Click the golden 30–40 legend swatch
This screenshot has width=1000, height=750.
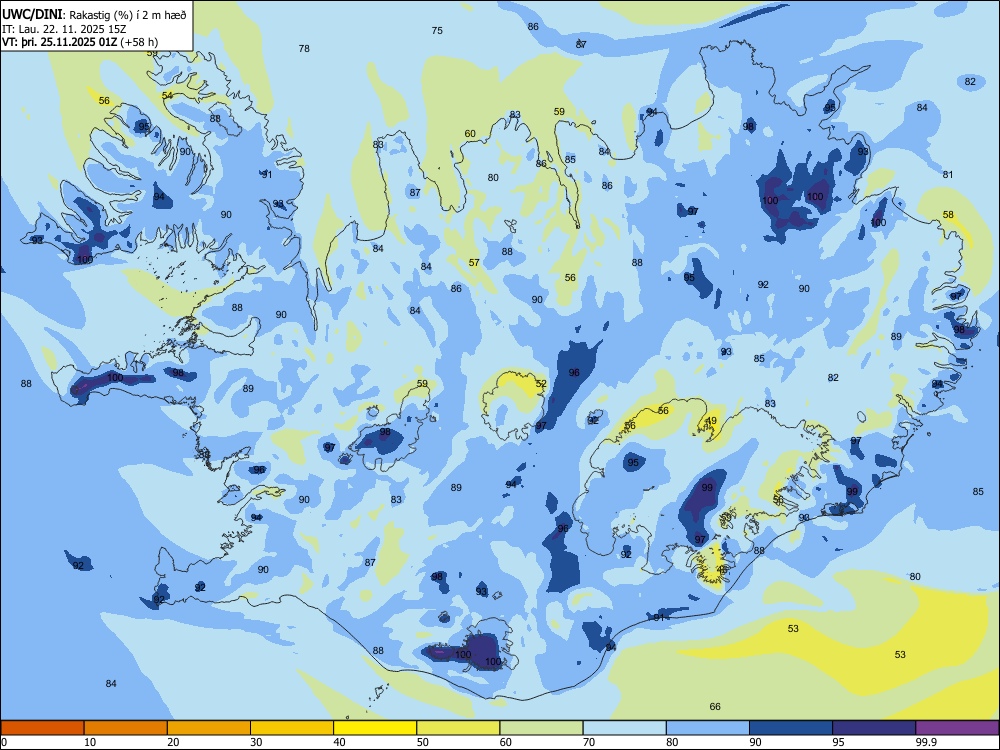pyautogui.click(x=292, y=728)
